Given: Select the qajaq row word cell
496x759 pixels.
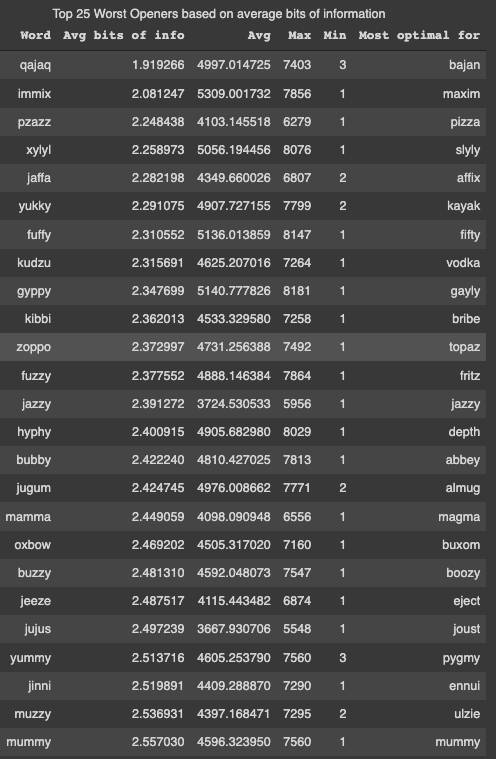Looking at the screenshot, I should tap(35, 65).
